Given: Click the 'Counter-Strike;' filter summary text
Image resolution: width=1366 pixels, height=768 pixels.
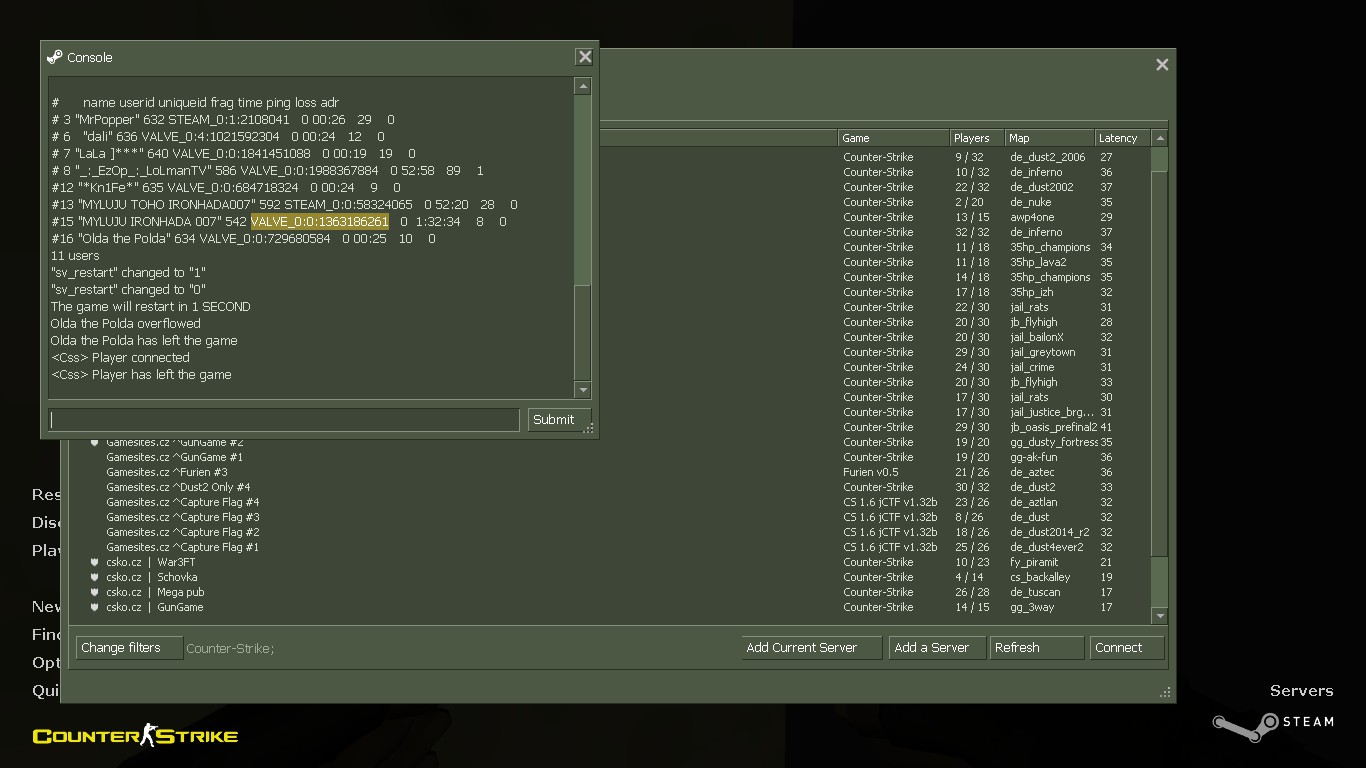Looking at the screenshot, I should 230,649.
